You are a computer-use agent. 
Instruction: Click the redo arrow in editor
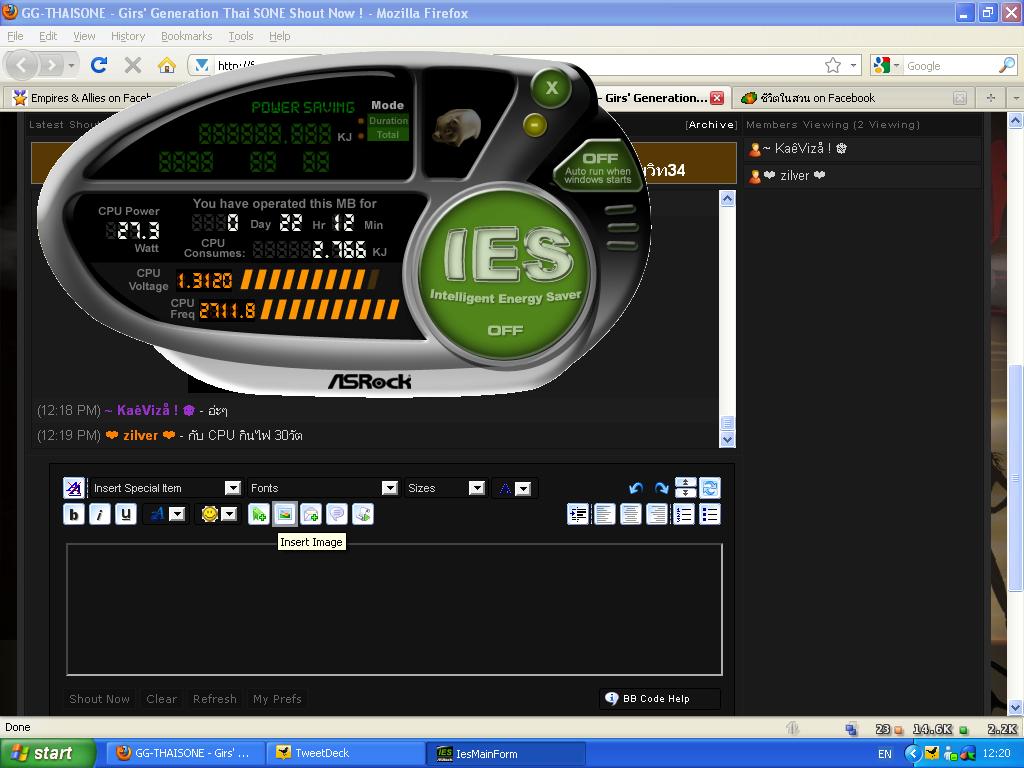click(661, 488)
